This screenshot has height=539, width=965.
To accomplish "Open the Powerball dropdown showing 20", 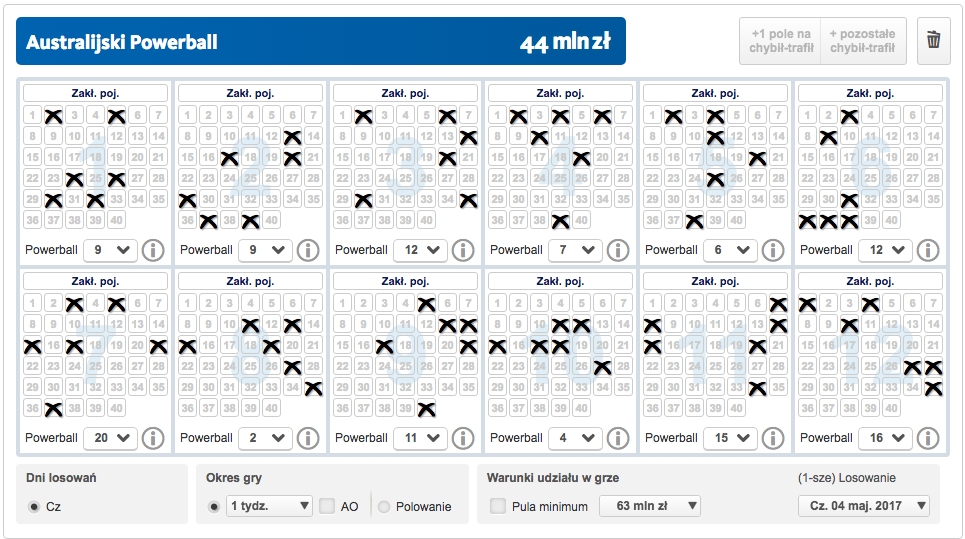I will point(110,438).
